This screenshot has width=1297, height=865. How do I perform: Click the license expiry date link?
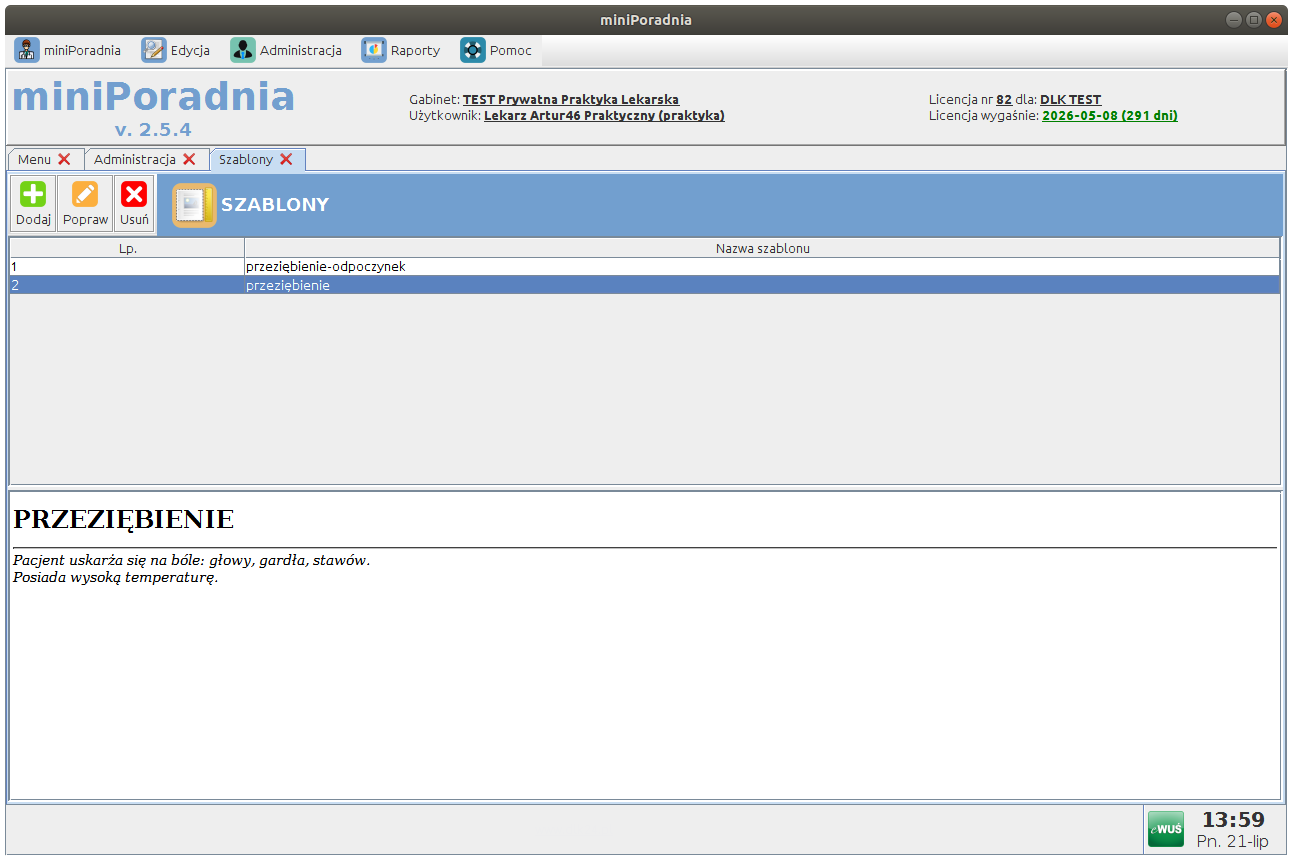coord(1109,116)
